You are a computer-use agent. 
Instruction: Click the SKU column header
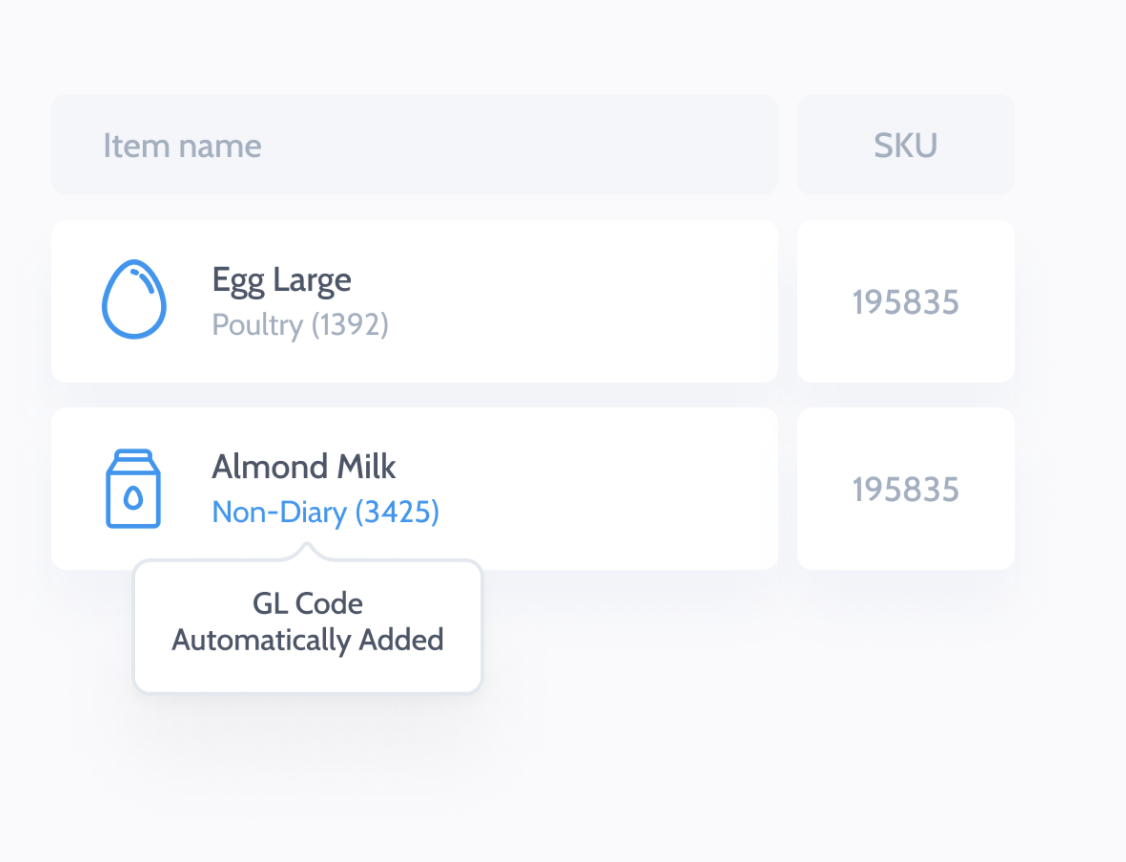tap(905, 146)
